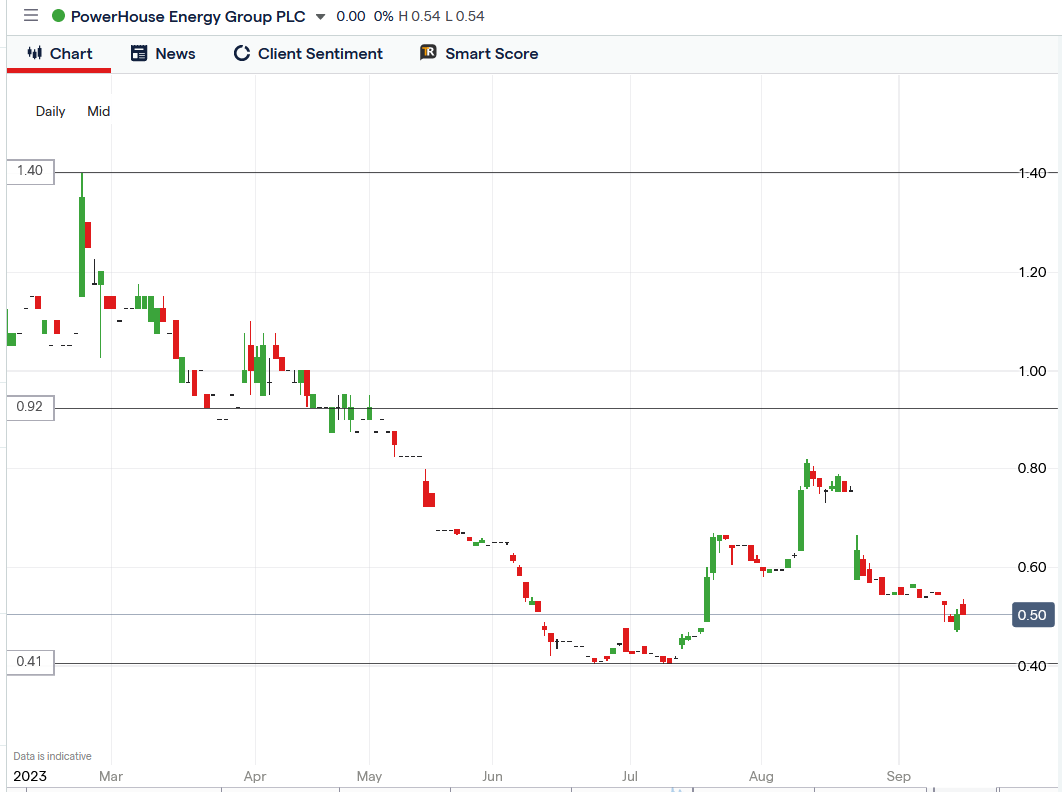Image resolution: width=1062 pixels, height=792 pixels.
Task: Click the News newspaper icon
Action: click(x=139, y=53)
